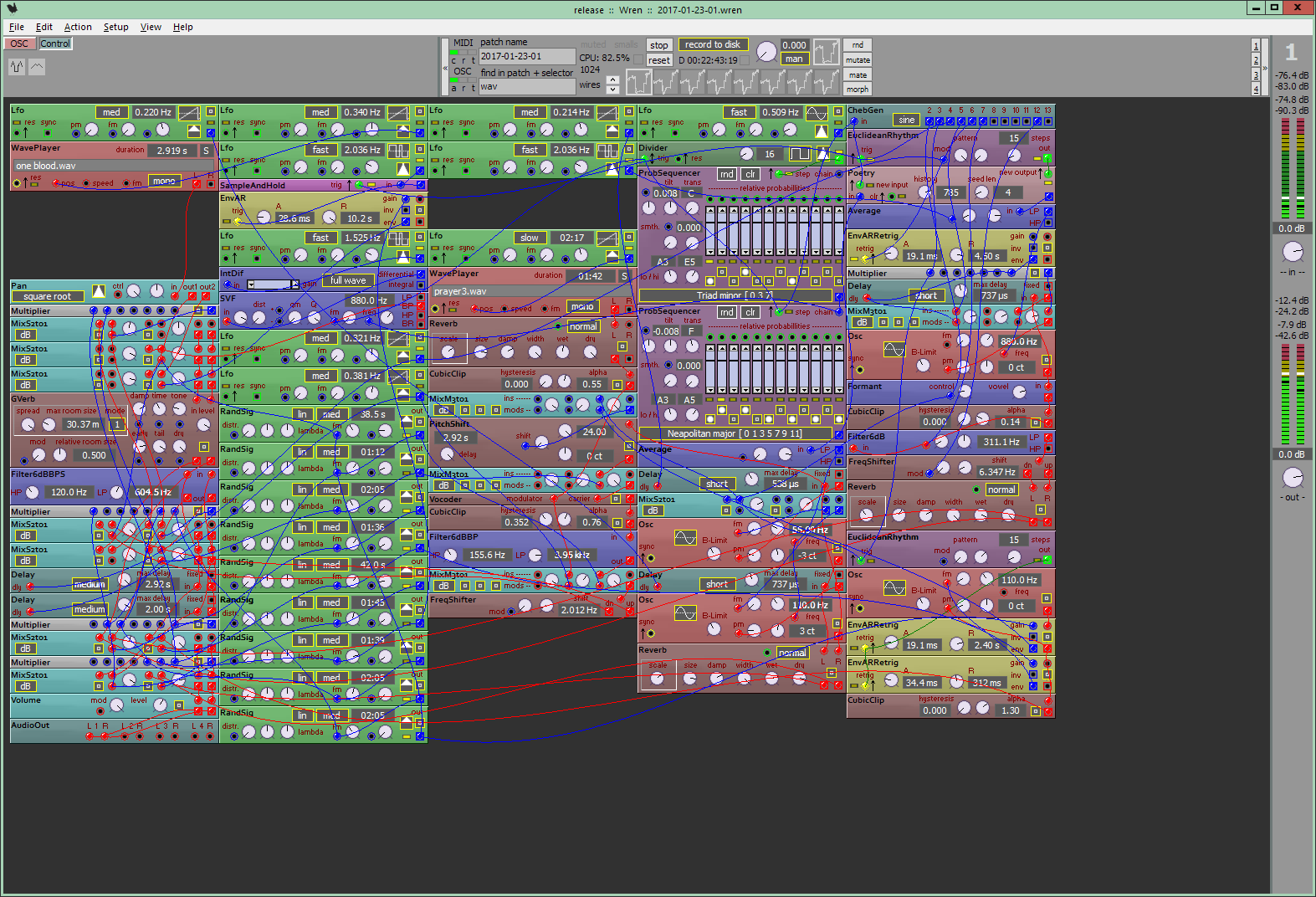Image resolution: width=1316 pixels, height=897 pixels.
Task: Click the sine waveform icon of the 880.0 Hz Osc
Action: tap(894, 349)
